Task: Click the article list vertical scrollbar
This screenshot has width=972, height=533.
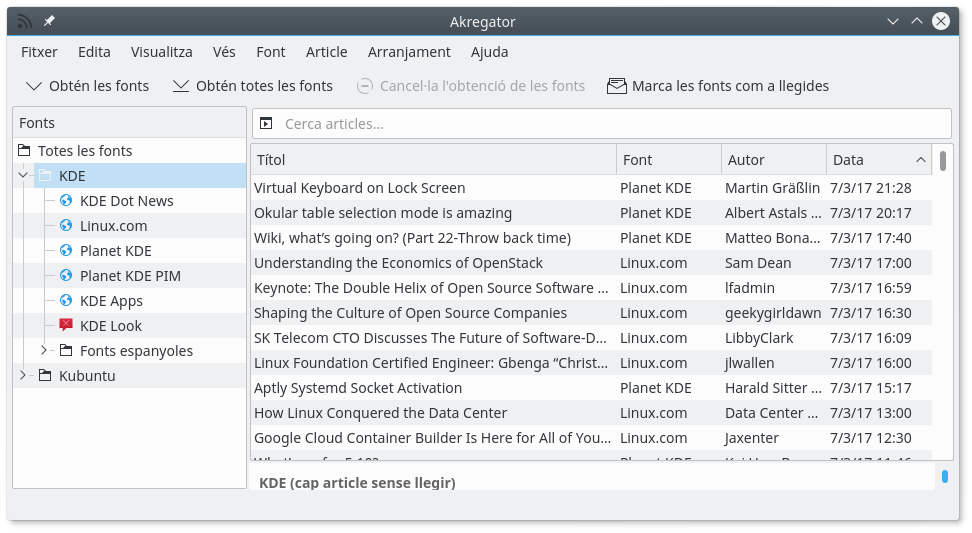Action: pyautogui.click(x=943, y=300)
